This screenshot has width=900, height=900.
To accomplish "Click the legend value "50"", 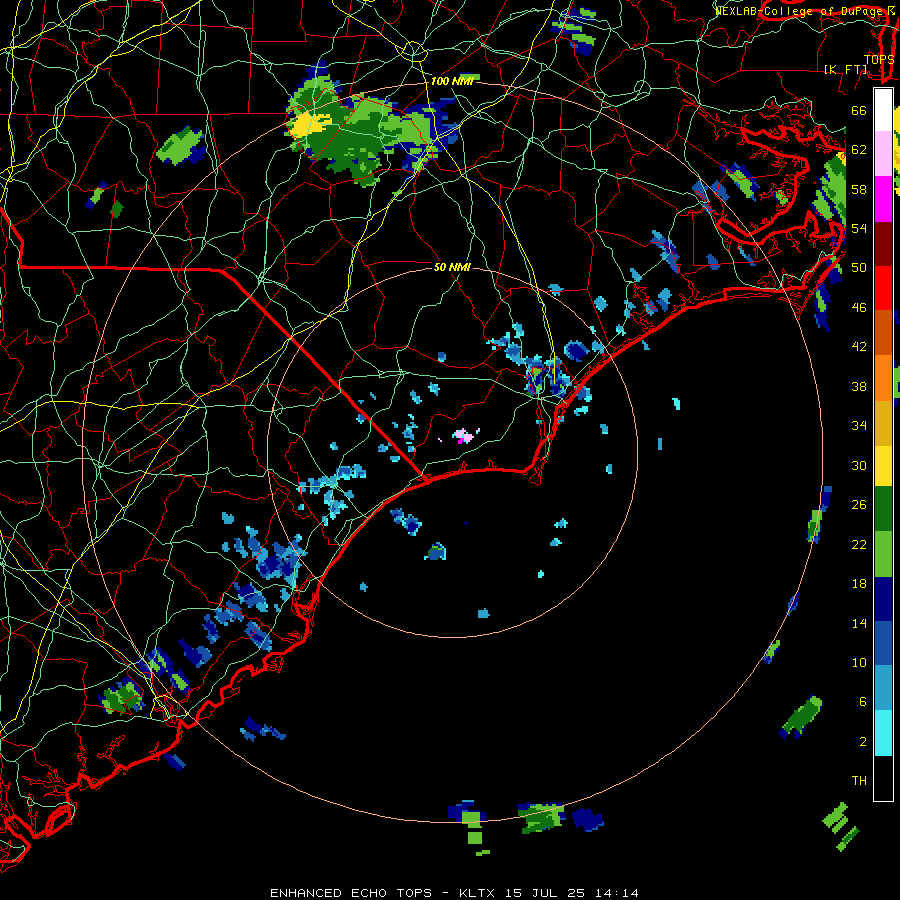I will pos(859,267).
